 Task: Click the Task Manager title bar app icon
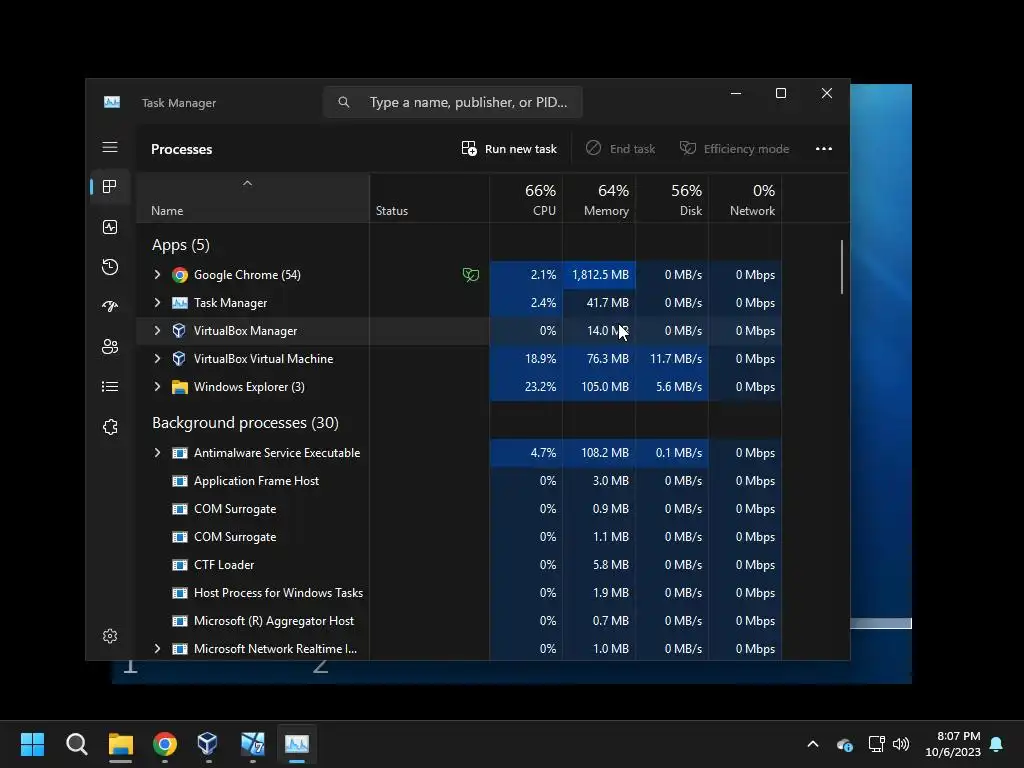[x=112, y=103]
